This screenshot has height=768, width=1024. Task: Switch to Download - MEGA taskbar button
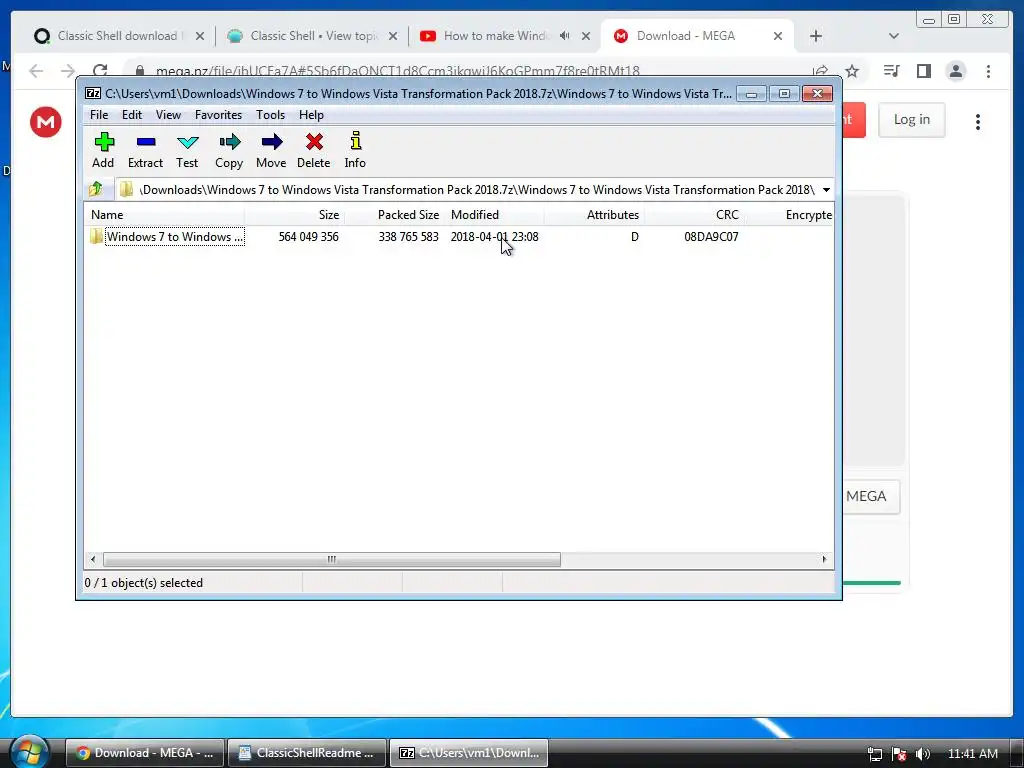click(x=145, y=753)
